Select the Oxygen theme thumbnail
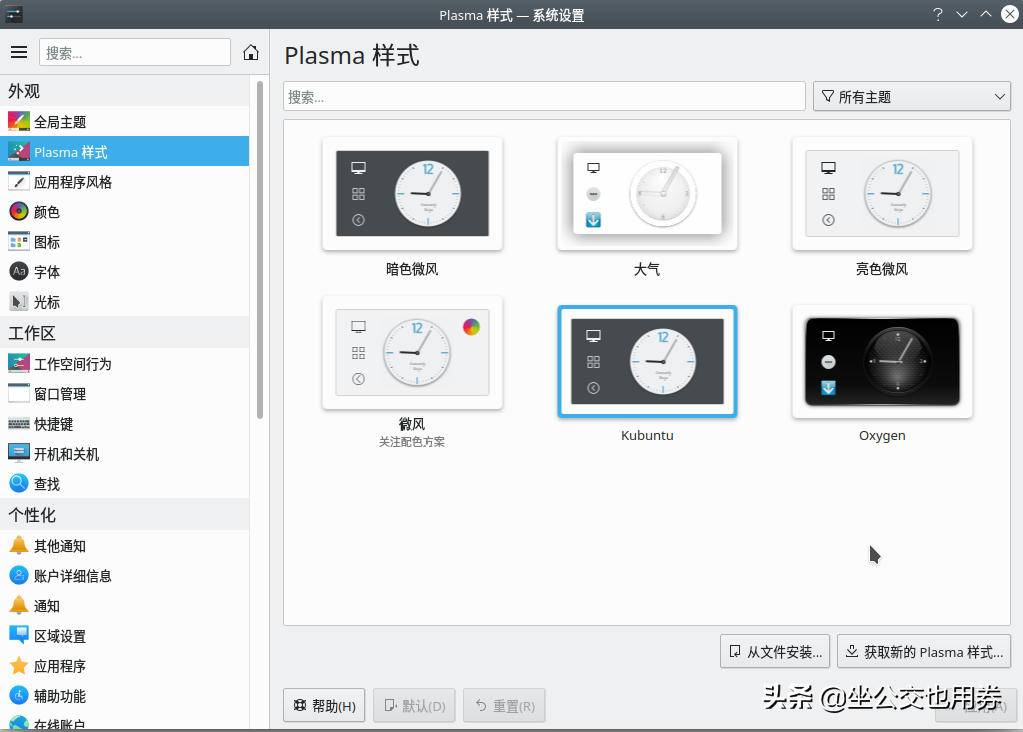 point(882,361)
